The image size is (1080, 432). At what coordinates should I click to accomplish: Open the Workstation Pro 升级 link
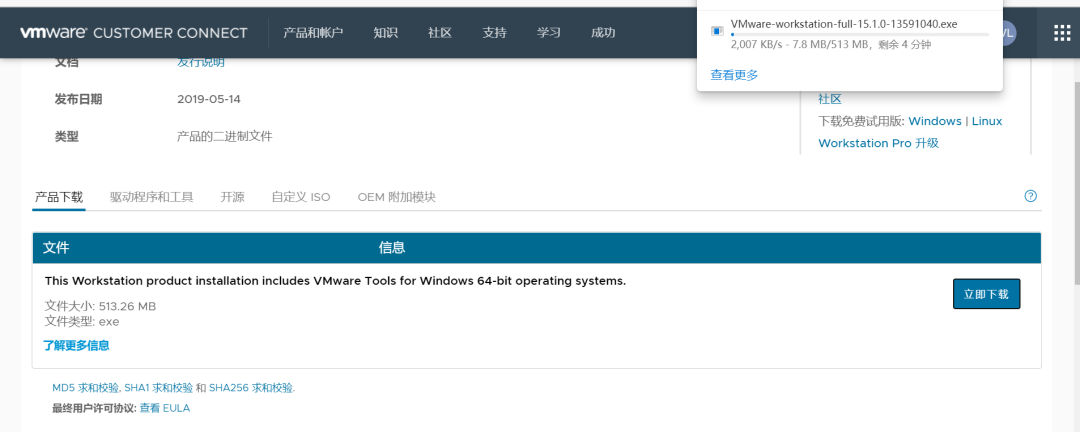(x=878, y=143)
